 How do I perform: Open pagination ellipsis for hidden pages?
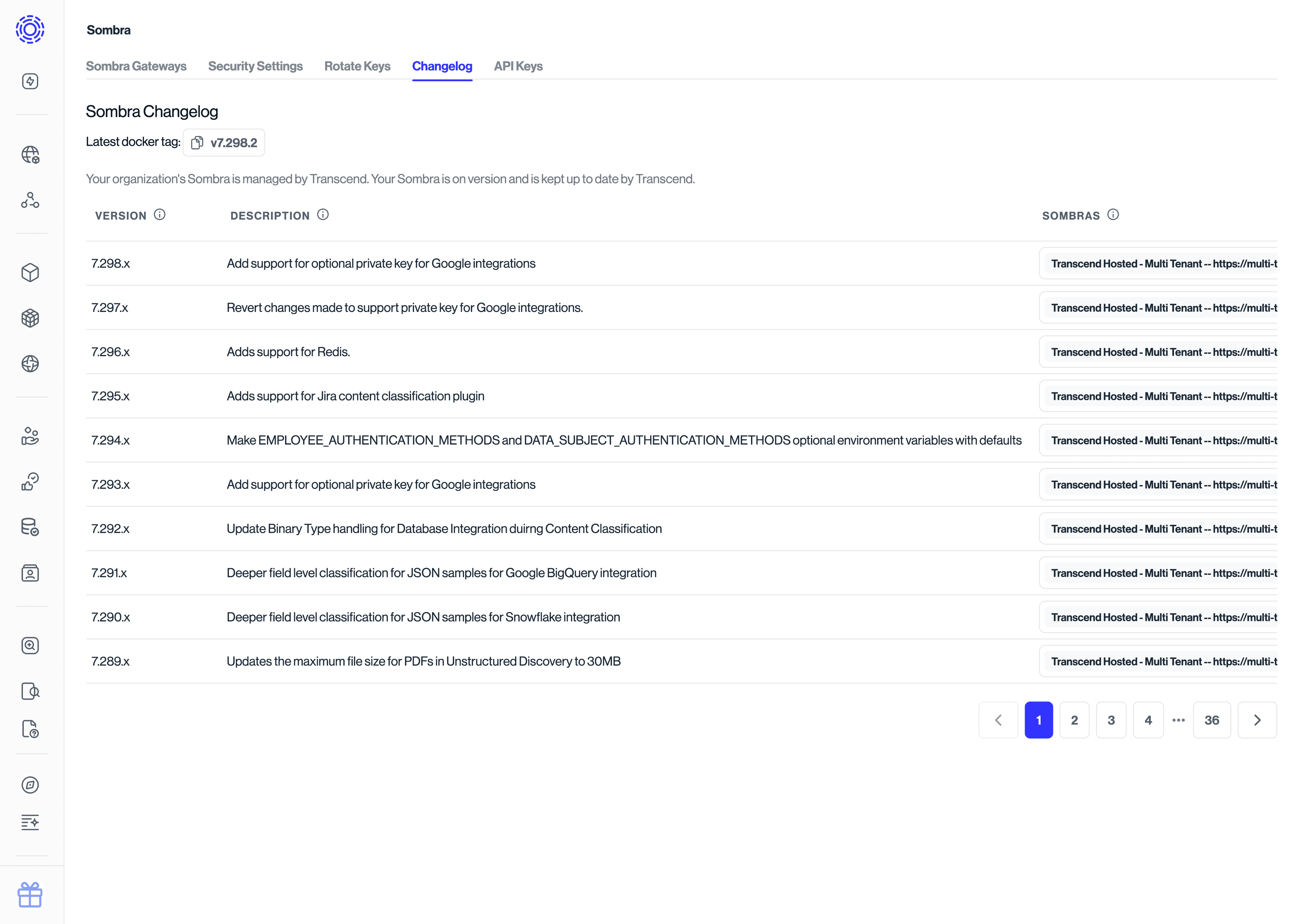[1179, 720]
